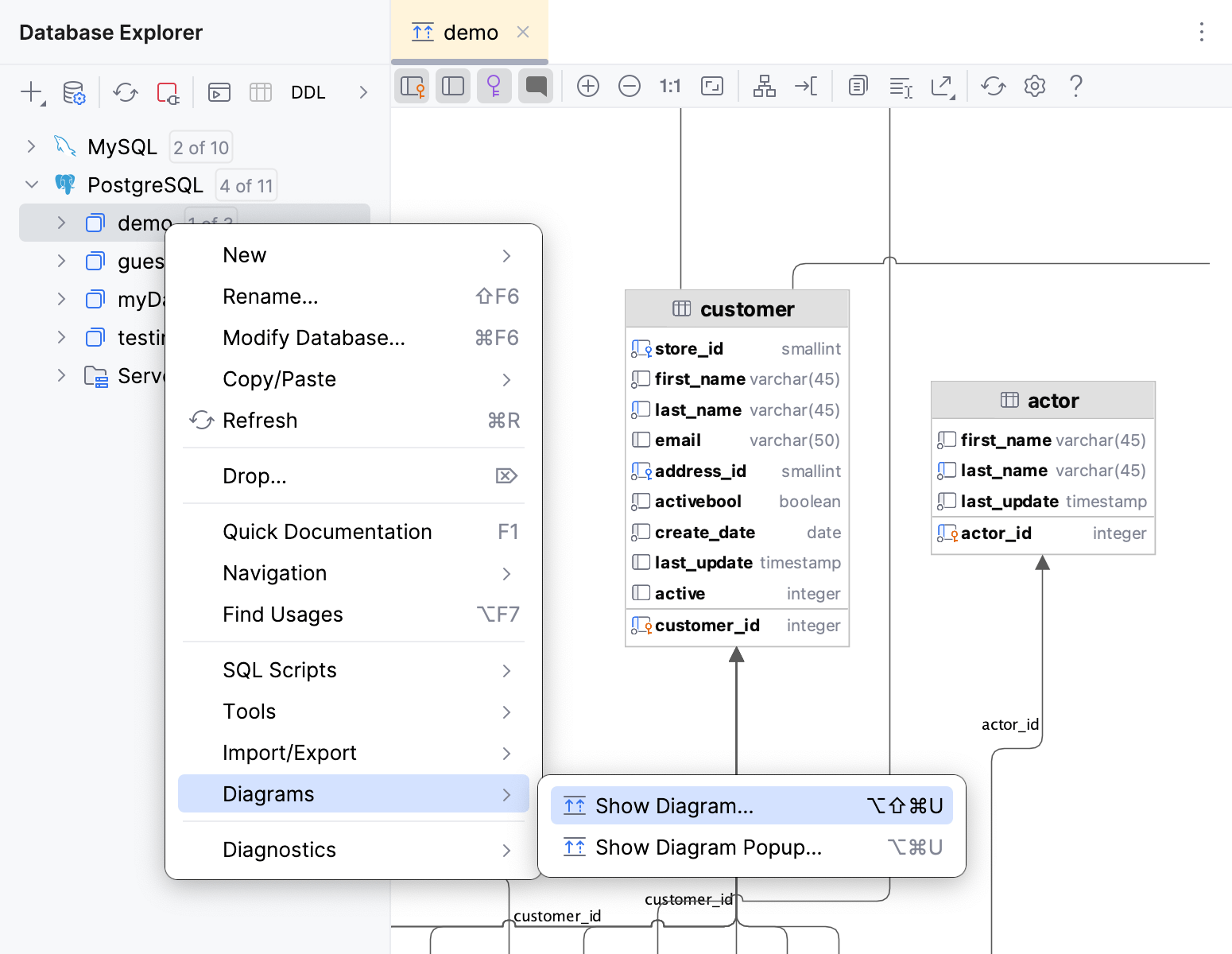Reset diagram zoom to 1:1

coord(670,86)
